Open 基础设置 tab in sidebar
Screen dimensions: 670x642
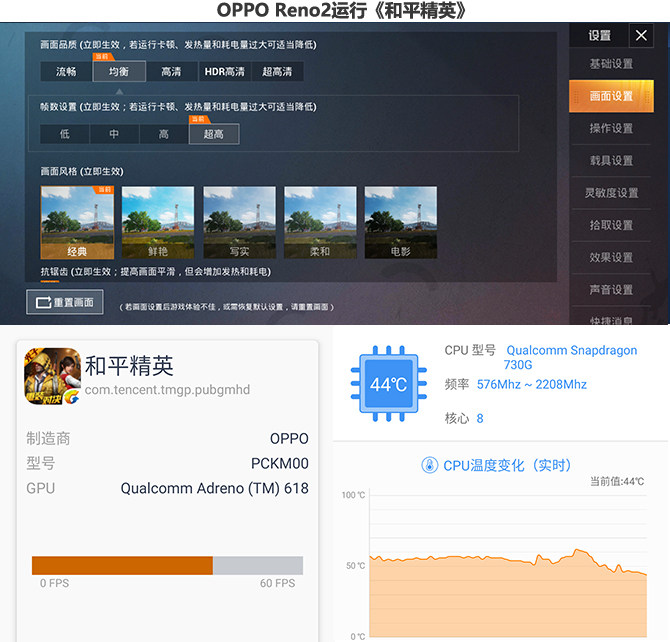pos(611,64)
